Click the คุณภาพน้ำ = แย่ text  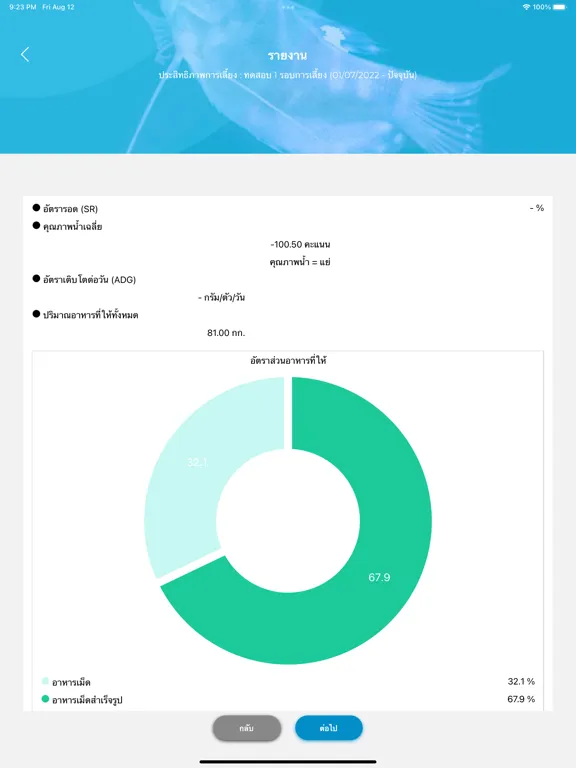click(300, 262)
